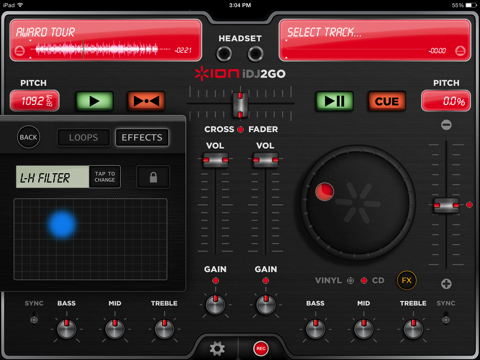The image size is (480, 360).
Task: Toggle play/pause on the right deck
Action: [x=335, y=101]
